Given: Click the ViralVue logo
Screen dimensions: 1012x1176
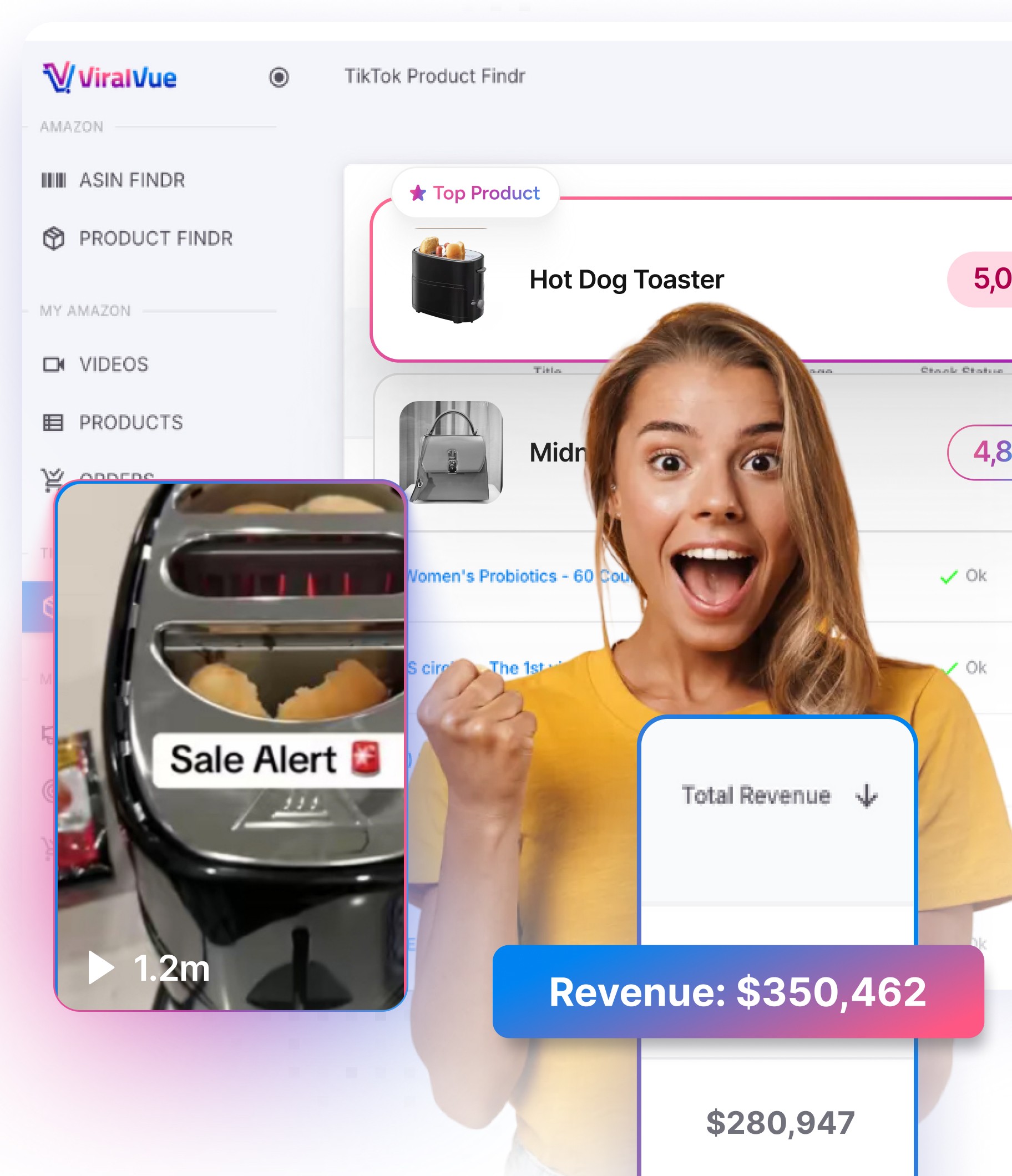Looking at the screenshot, I should pos(109,77).
